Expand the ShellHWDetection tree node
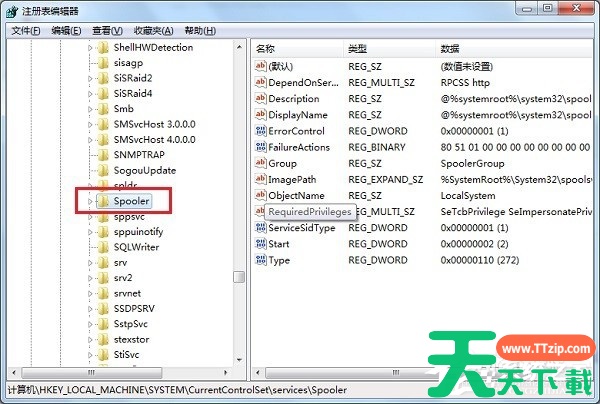Image resolution: width=600 pixels, height=404 pixels. pyautogui.click(x=90, y=48)
